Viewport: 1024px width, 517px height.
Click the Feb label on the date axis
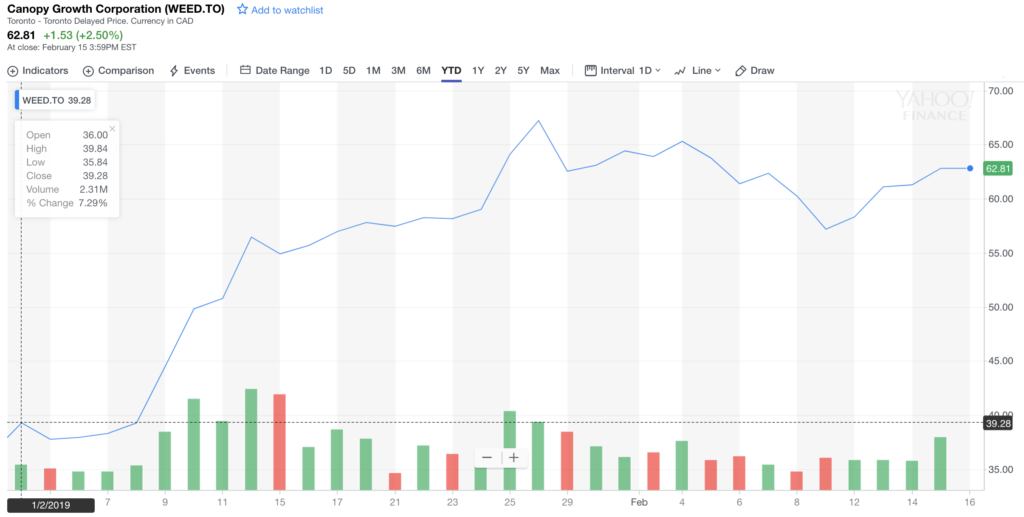(x=639, y=503)
